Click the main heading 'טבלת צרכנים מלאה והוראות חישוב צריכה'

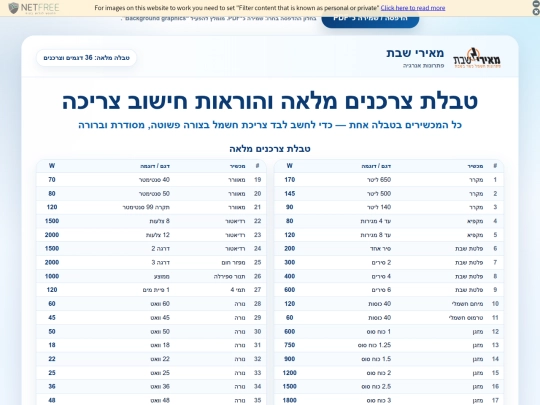coord(270,101)
